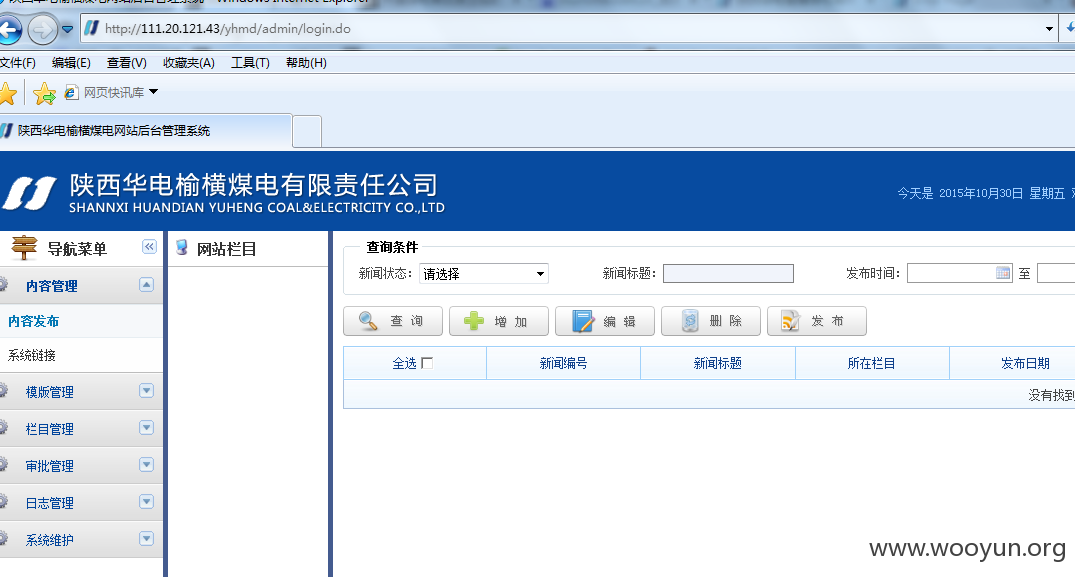Viewport: 1075px width, 577px height.
Task: Open the 新闻状态 请选择 dropdown
Action: pyautogui.click(x=483, y=274)
